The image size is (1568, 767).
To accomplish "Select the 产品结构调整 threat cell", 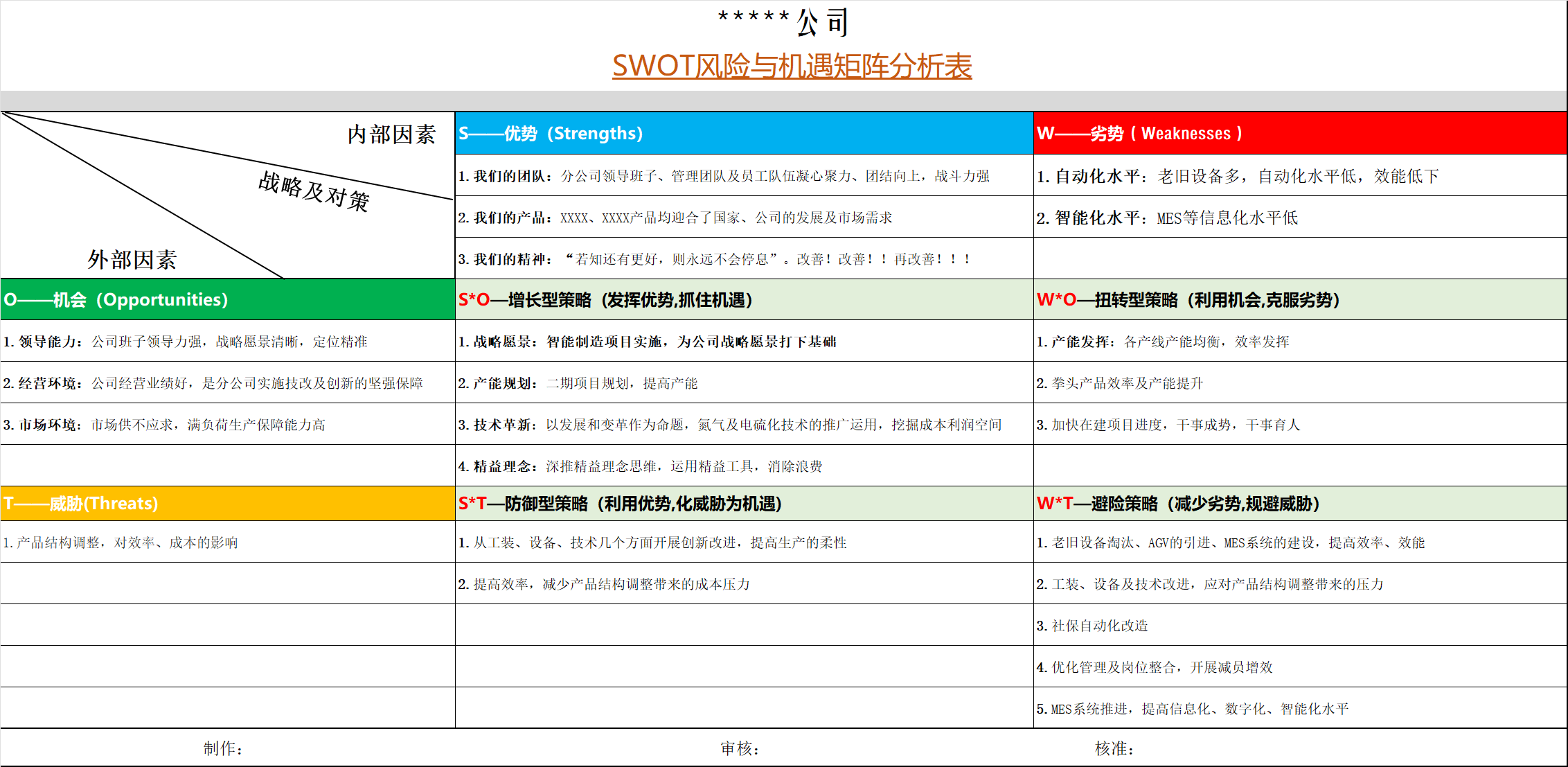I will 121,543.
